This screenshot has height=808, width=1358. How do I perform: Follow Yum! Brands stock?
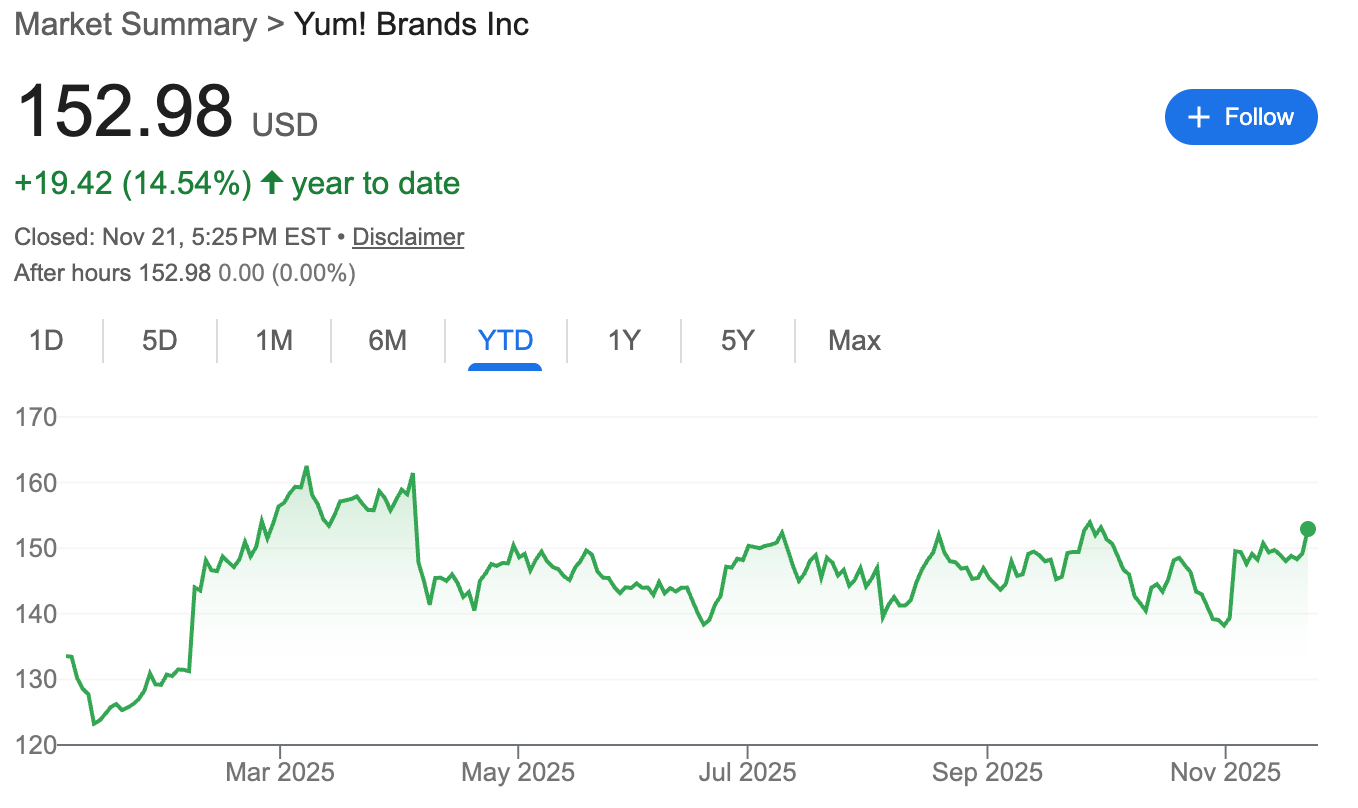(x=1241, y=117)
